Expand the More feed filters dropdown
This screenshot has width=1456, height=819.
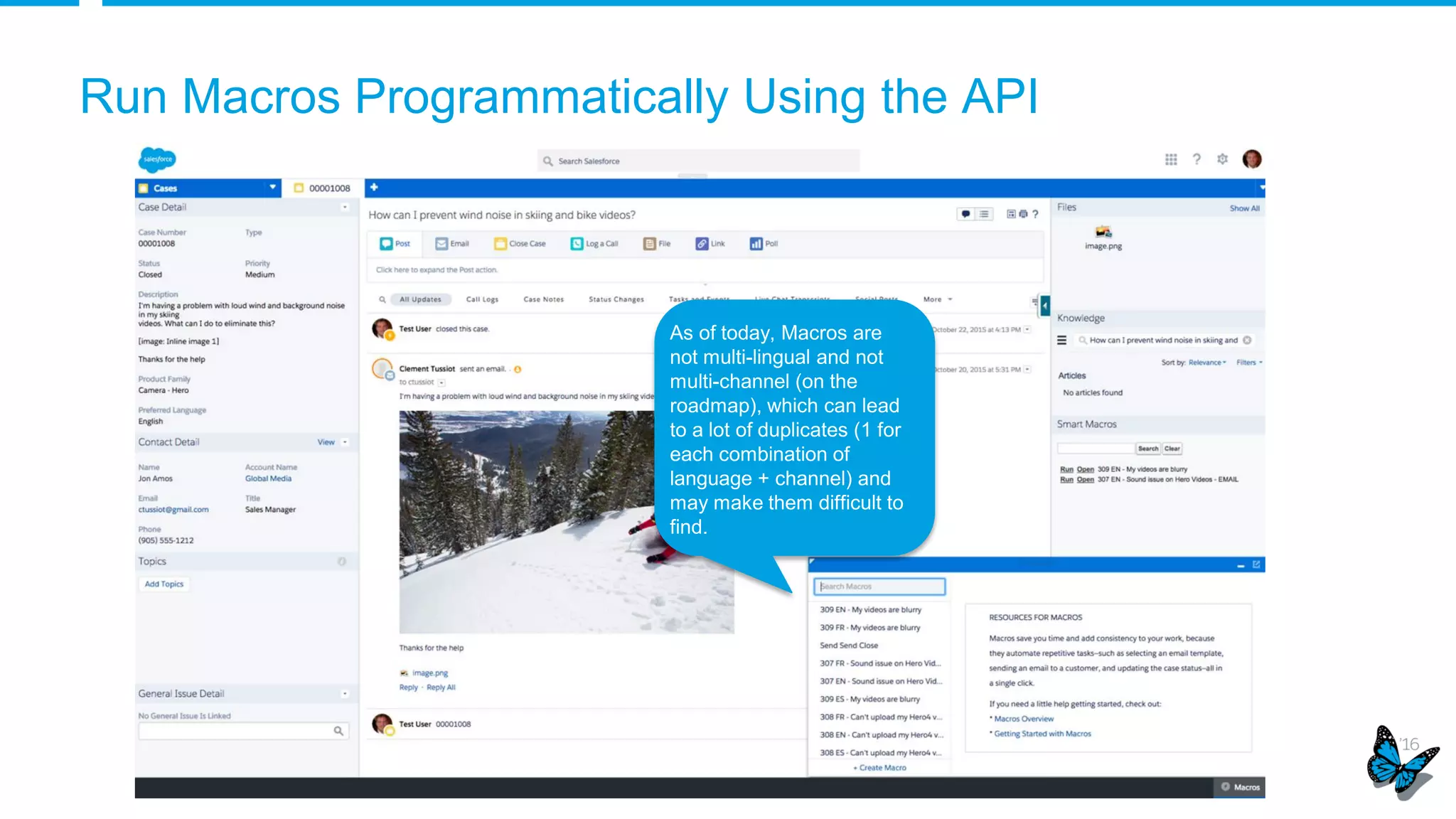938,299
